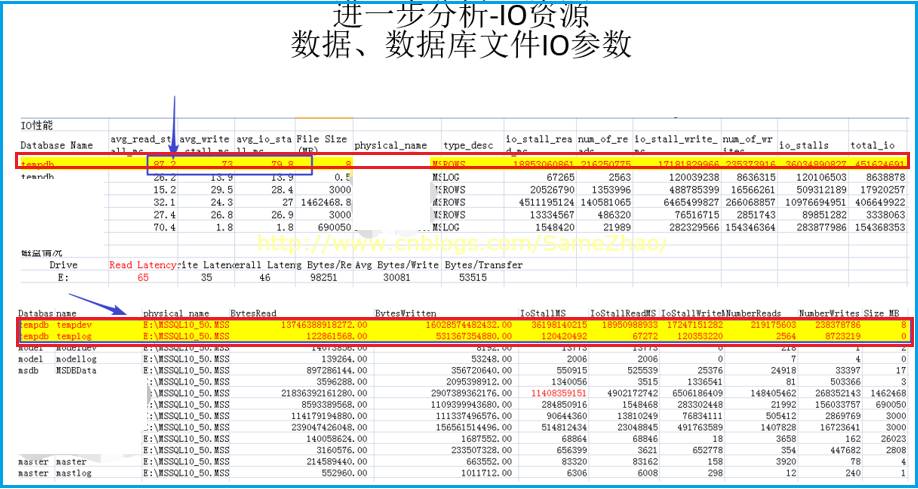Select the reads cell 140581065
Image resolution: width=918 pixels, height=489 pixels.
[606, 202]
